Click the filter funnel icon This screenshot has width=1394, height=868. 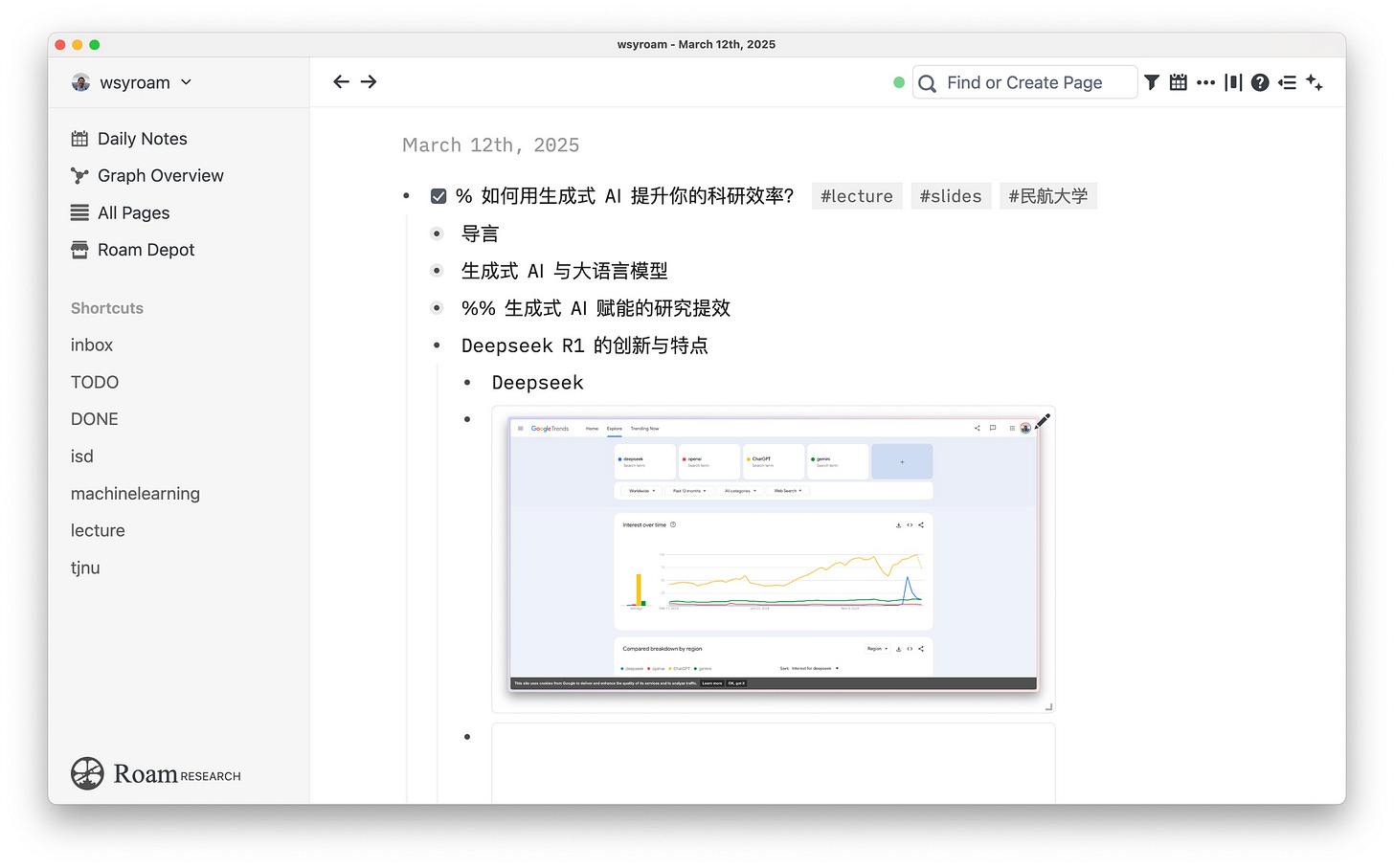1152,82
